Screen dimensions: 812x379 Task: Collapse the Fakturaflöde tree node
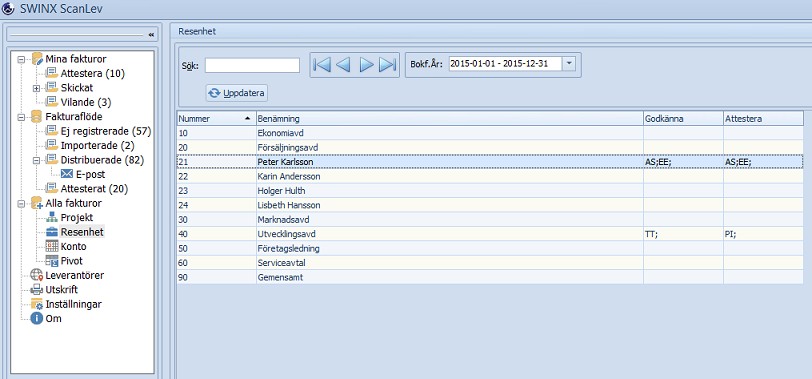(21, 117)
